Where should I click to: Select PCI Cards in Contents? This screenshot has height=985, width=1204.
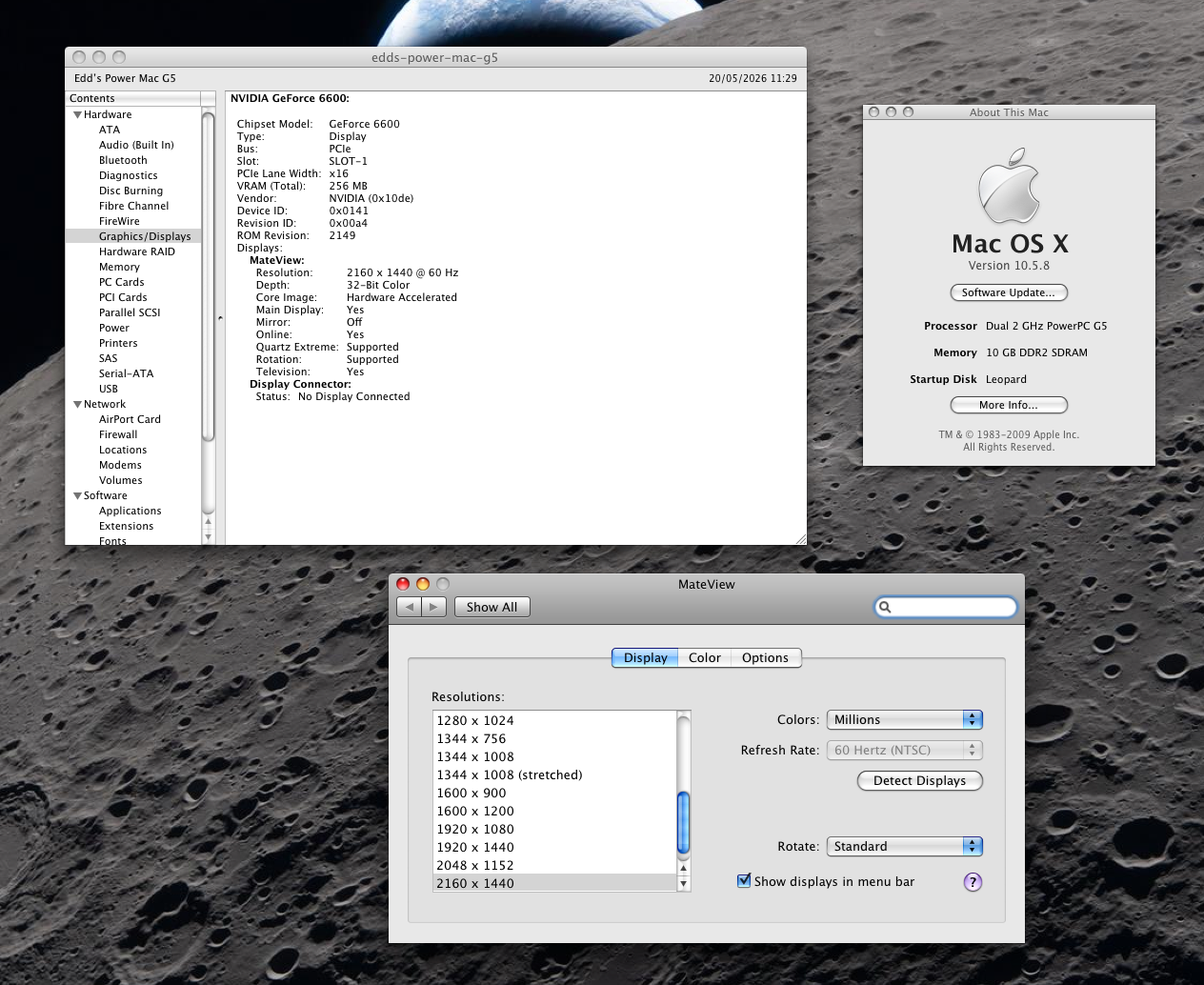pyautogui.click(x=123, y=298)
